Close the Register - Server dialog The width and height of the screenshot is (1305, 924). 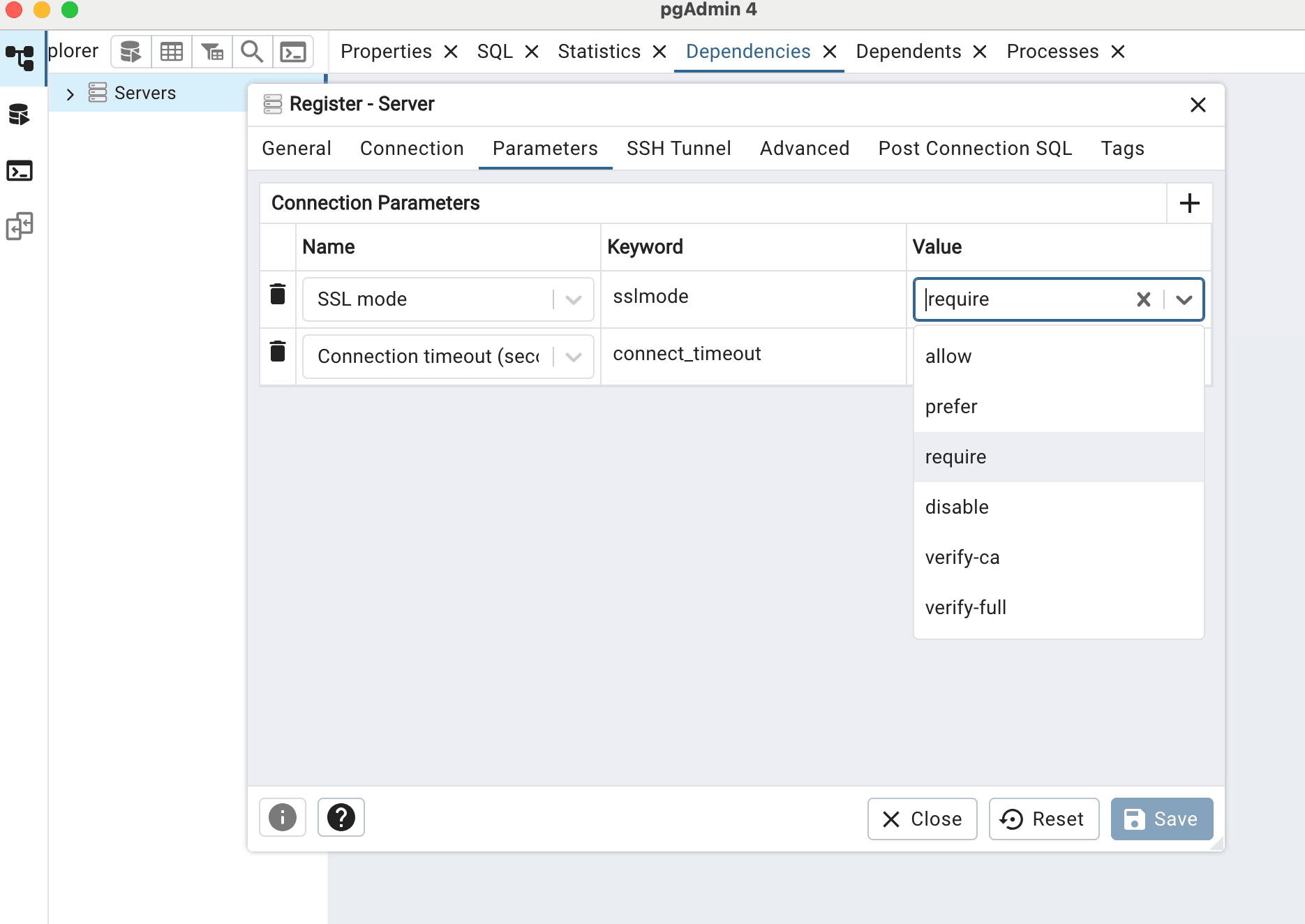[1198, 105]
